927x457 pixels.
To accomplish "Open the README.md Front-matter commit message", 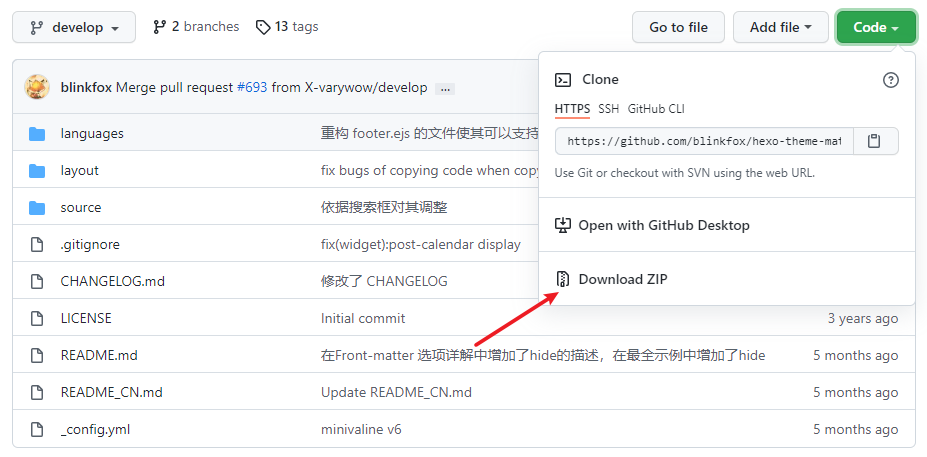I will pos(543,355).
